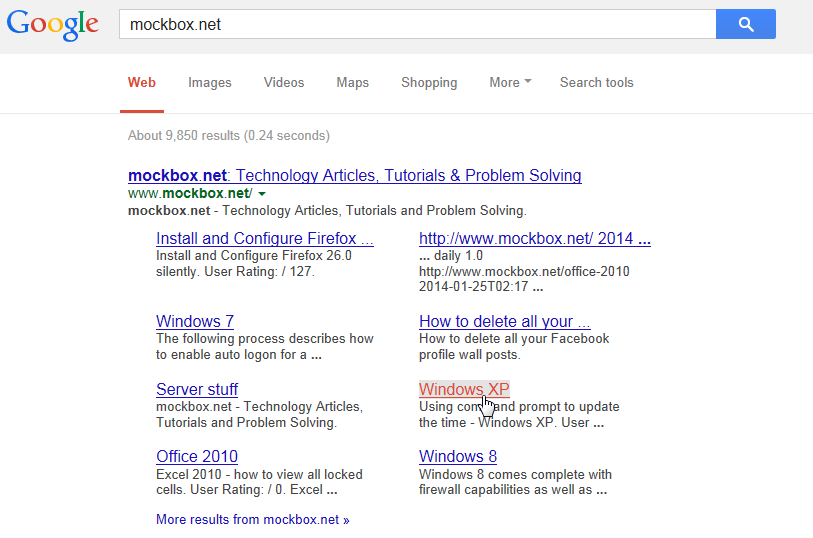The width and height of the screenshot is (813, 538).
Task: Click snippet 'Windows 8 comes complete with'
Action: [515, 474]
